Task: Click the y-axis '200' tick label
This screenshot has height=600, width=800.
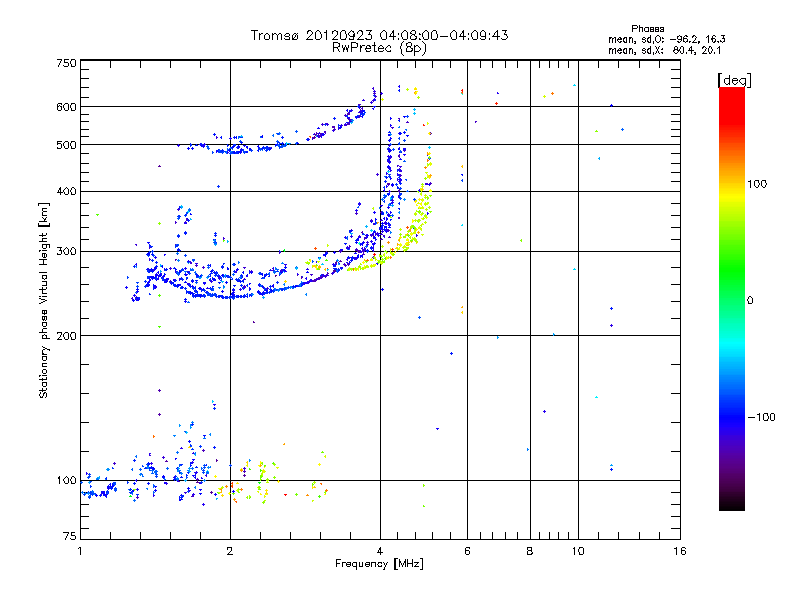Action: point(66,336)
